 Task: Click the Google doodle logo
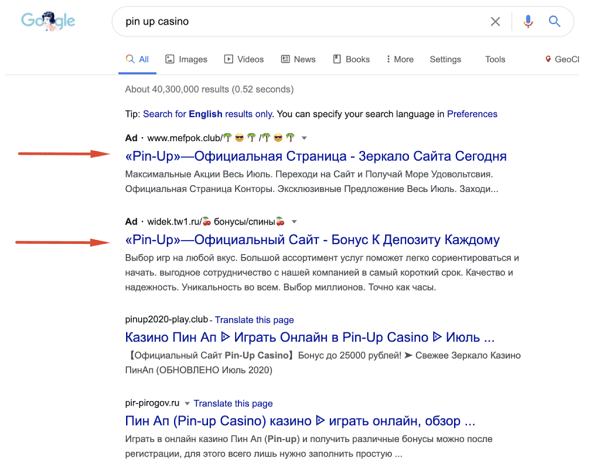48,21
